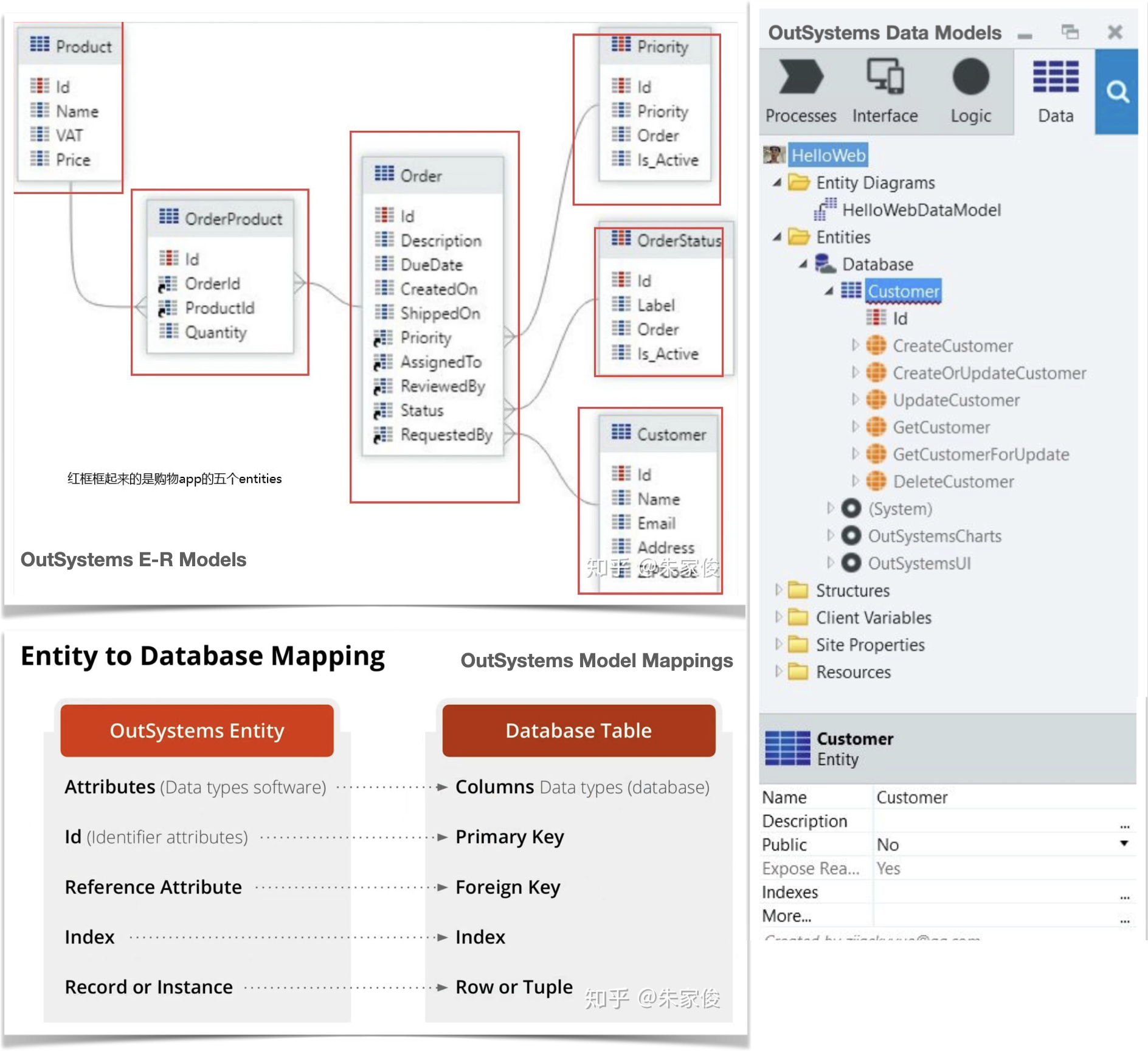
Task: Select the HelloWeb module root node
Action: point(828,156)
